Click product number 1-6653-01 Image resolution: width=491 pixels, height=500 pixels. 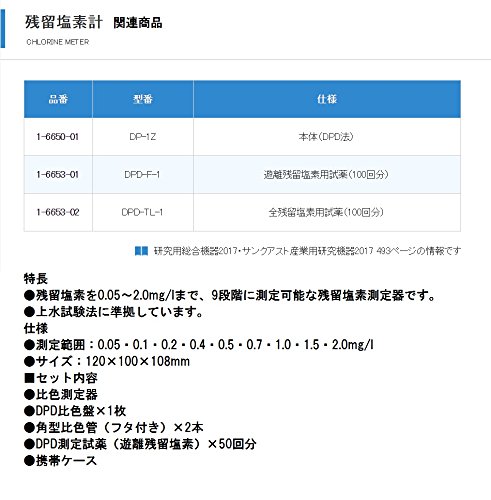[58, 174]
